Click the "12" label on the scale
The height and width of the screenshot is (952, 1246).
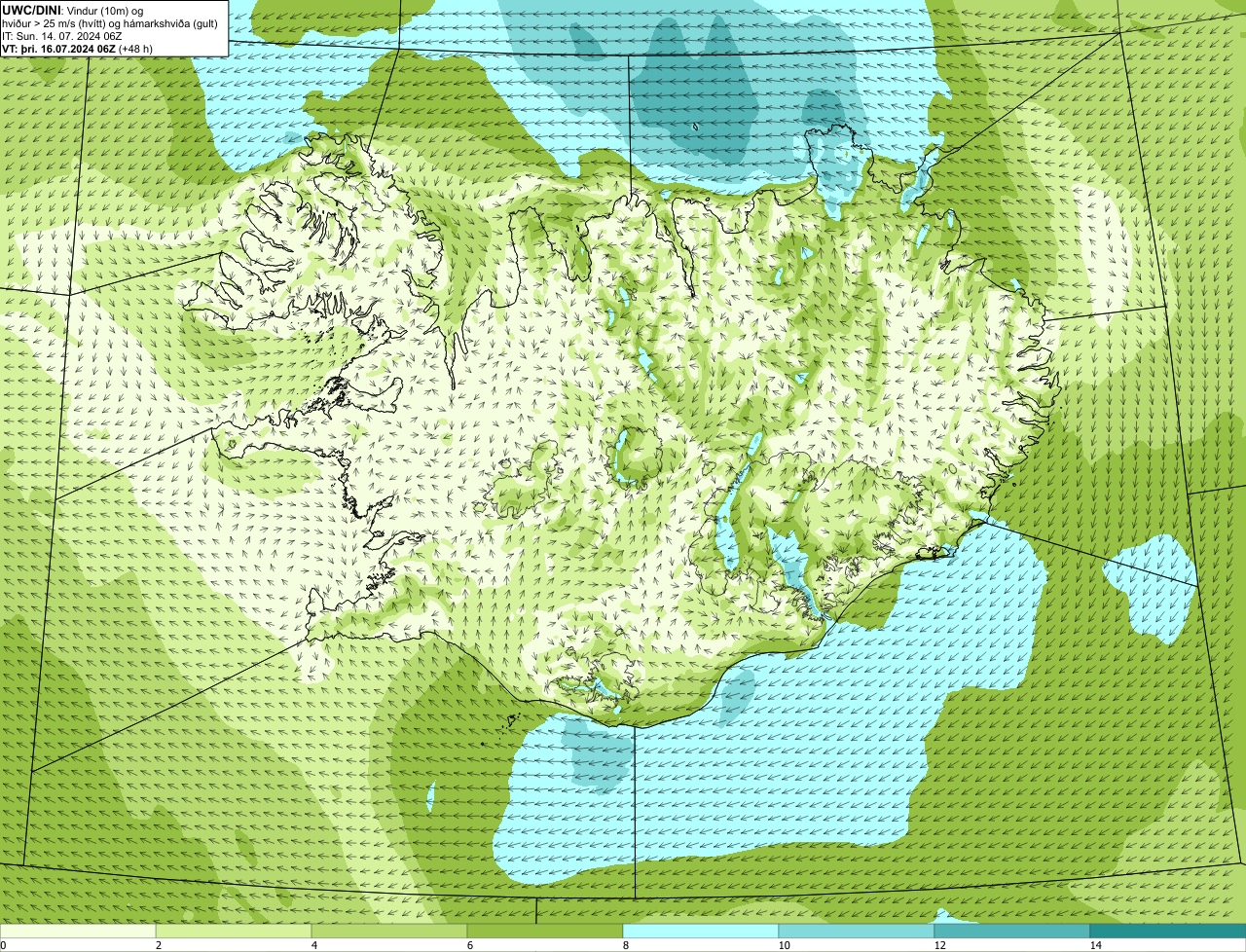click(x=938, y=945)
